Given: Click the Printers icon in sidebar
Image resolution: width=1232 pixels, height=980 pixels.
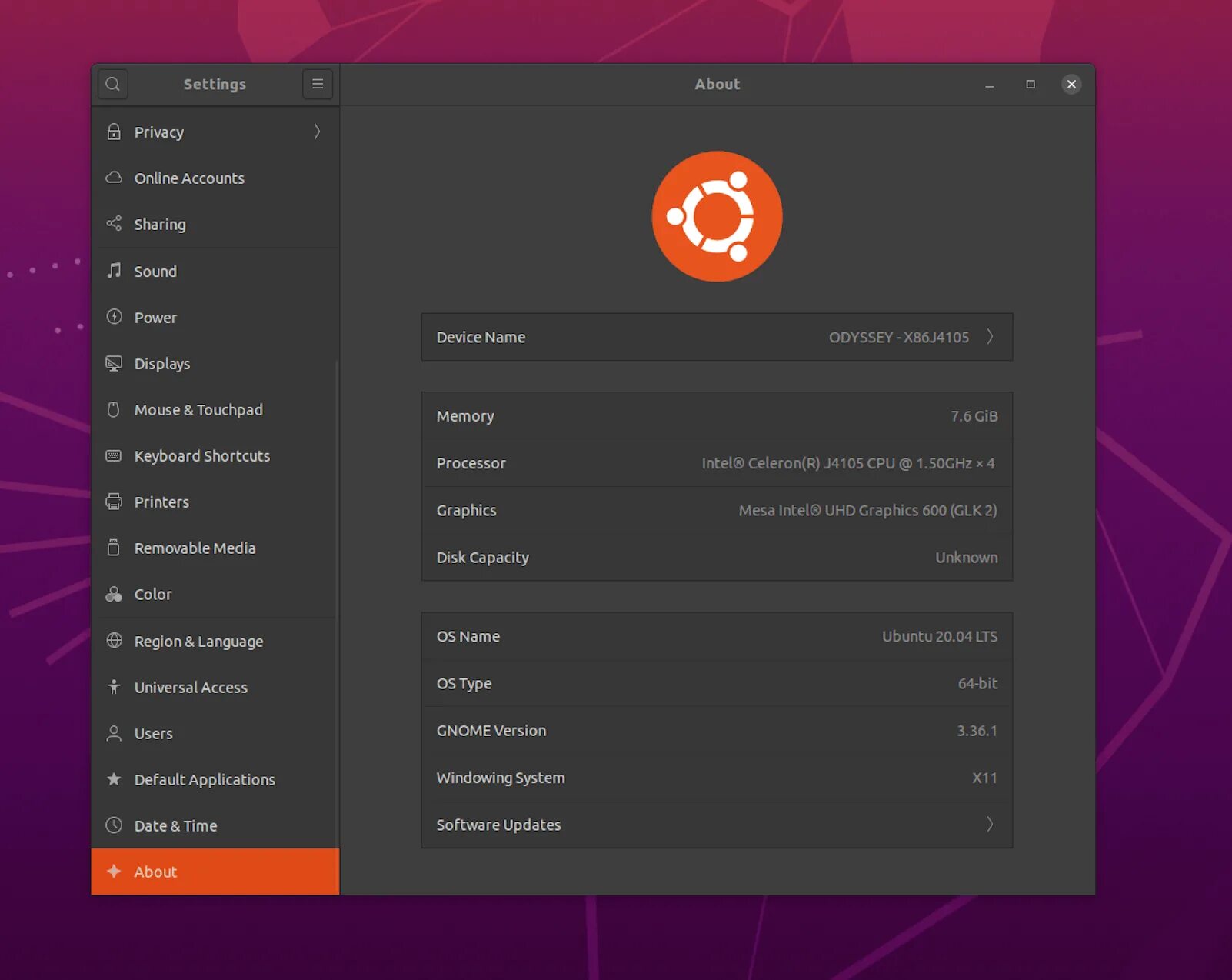Looking at the screenshot, I should [x=114, y=502].
